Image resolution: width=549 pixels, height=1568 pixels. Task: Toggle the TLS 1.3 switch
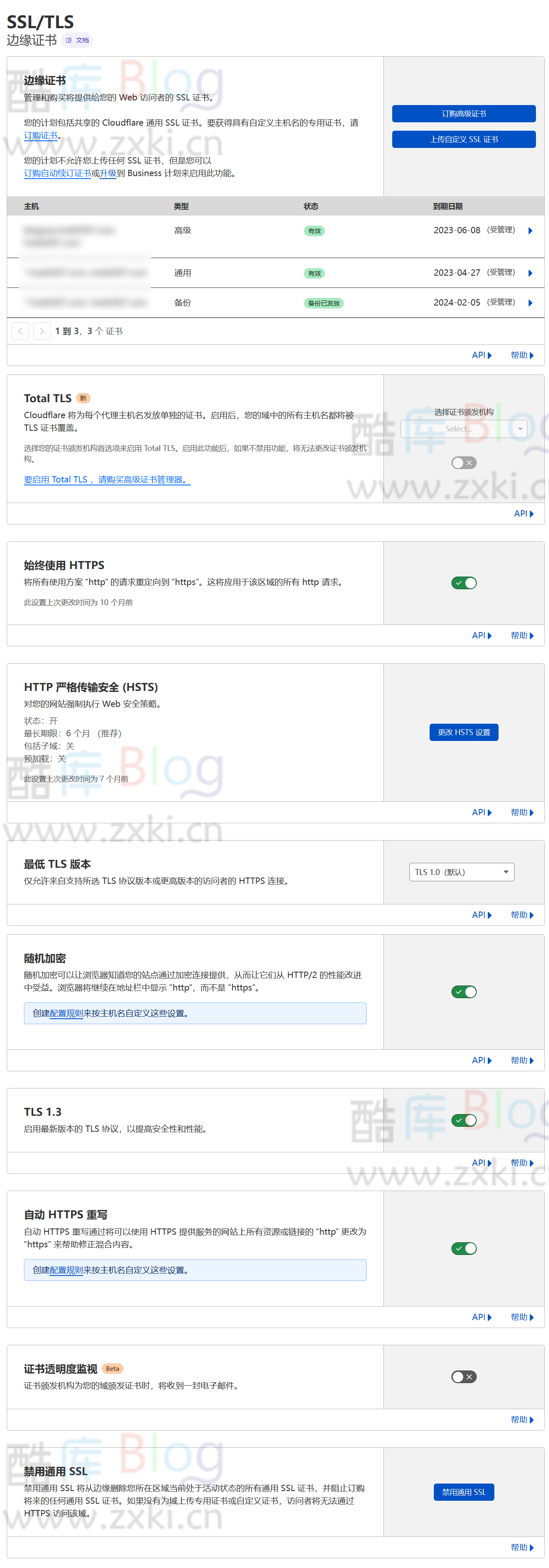point(464,1120)
